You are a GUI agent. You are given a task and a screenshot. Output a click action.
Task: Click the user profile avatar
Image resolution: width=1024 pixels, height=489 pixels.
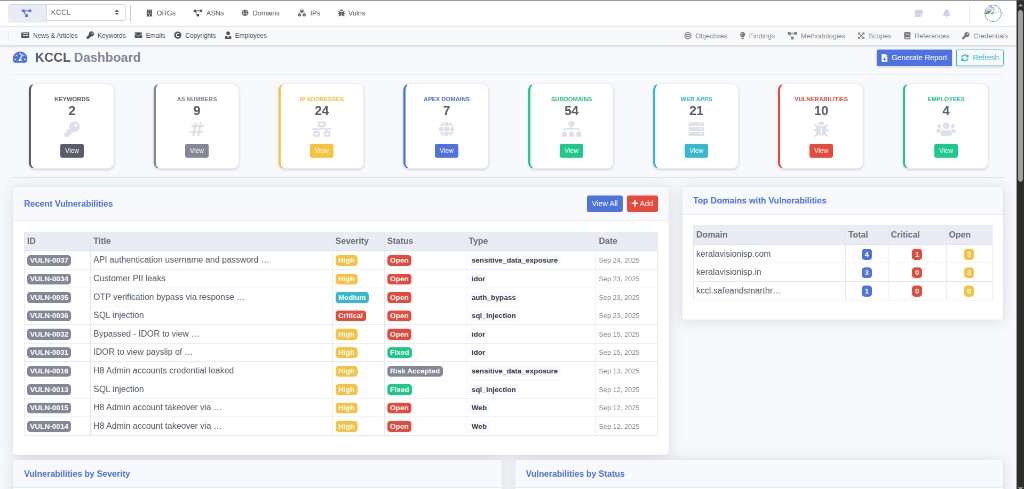point(993,13)
